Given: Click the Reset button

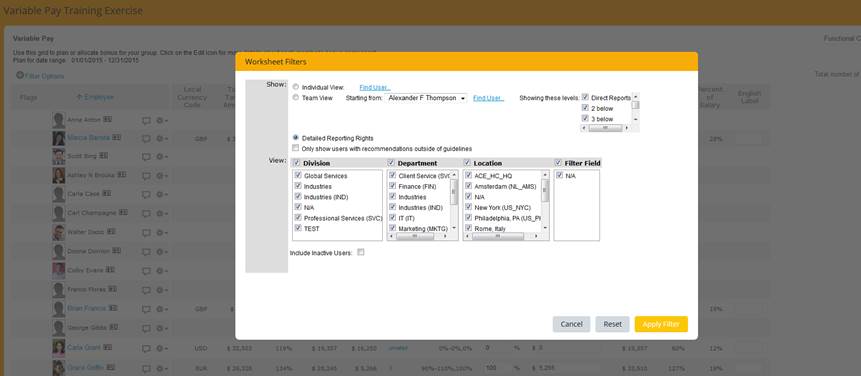Looking at the screenshot, I should click(612, 324).
